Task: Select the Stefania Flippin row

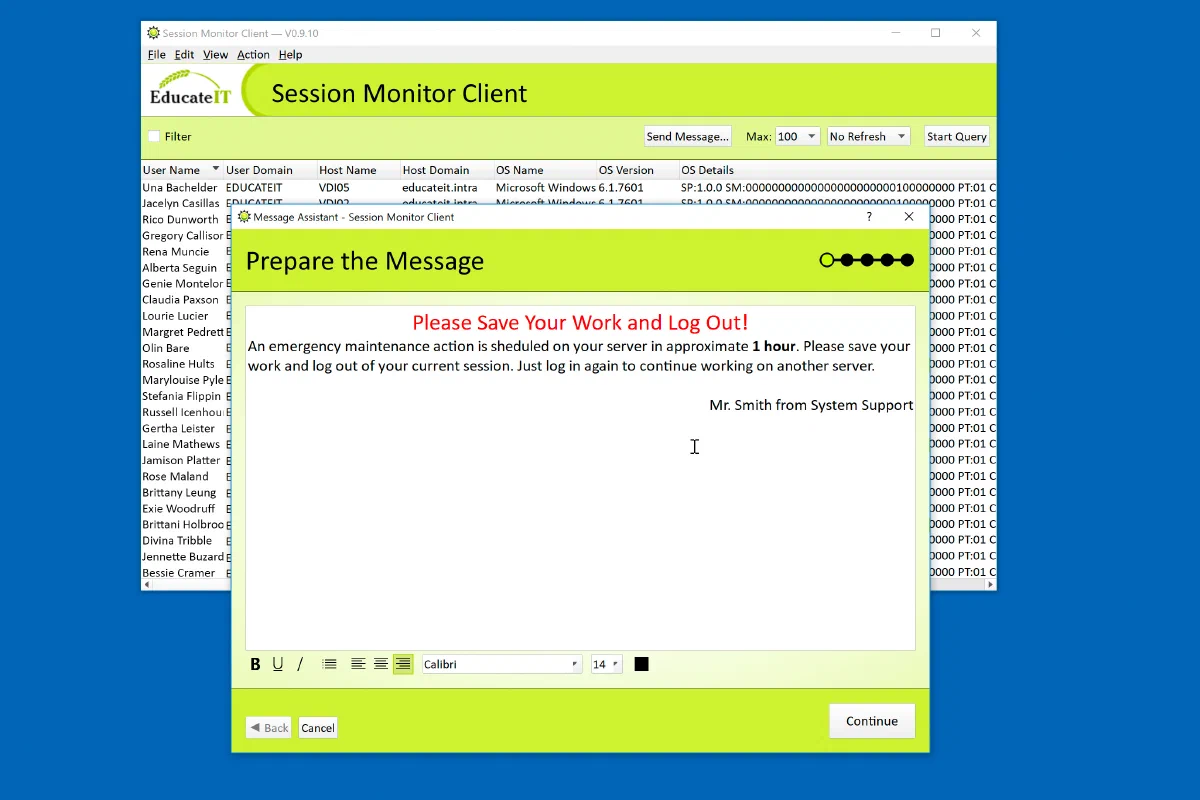Action: [x=186, y=396]
